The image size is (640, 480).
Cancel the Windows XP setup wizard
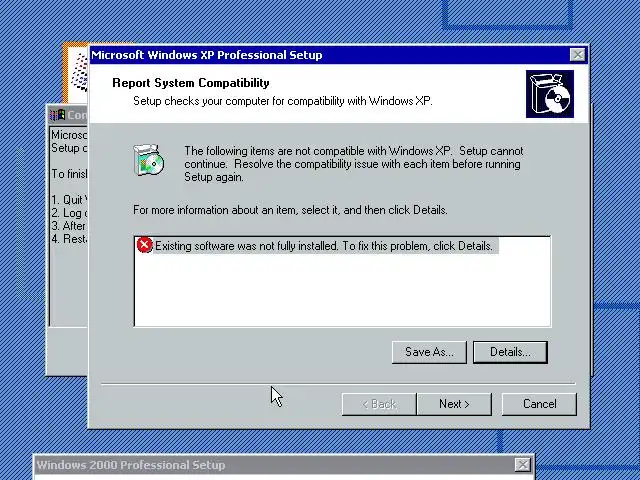(x=539, y=404)
